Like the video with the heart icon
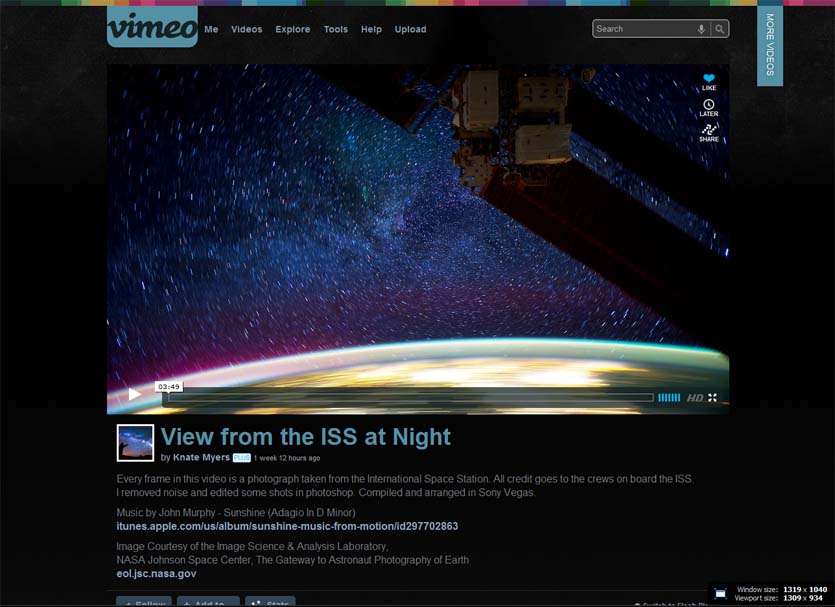835x607 pixels. pos(709,82)
